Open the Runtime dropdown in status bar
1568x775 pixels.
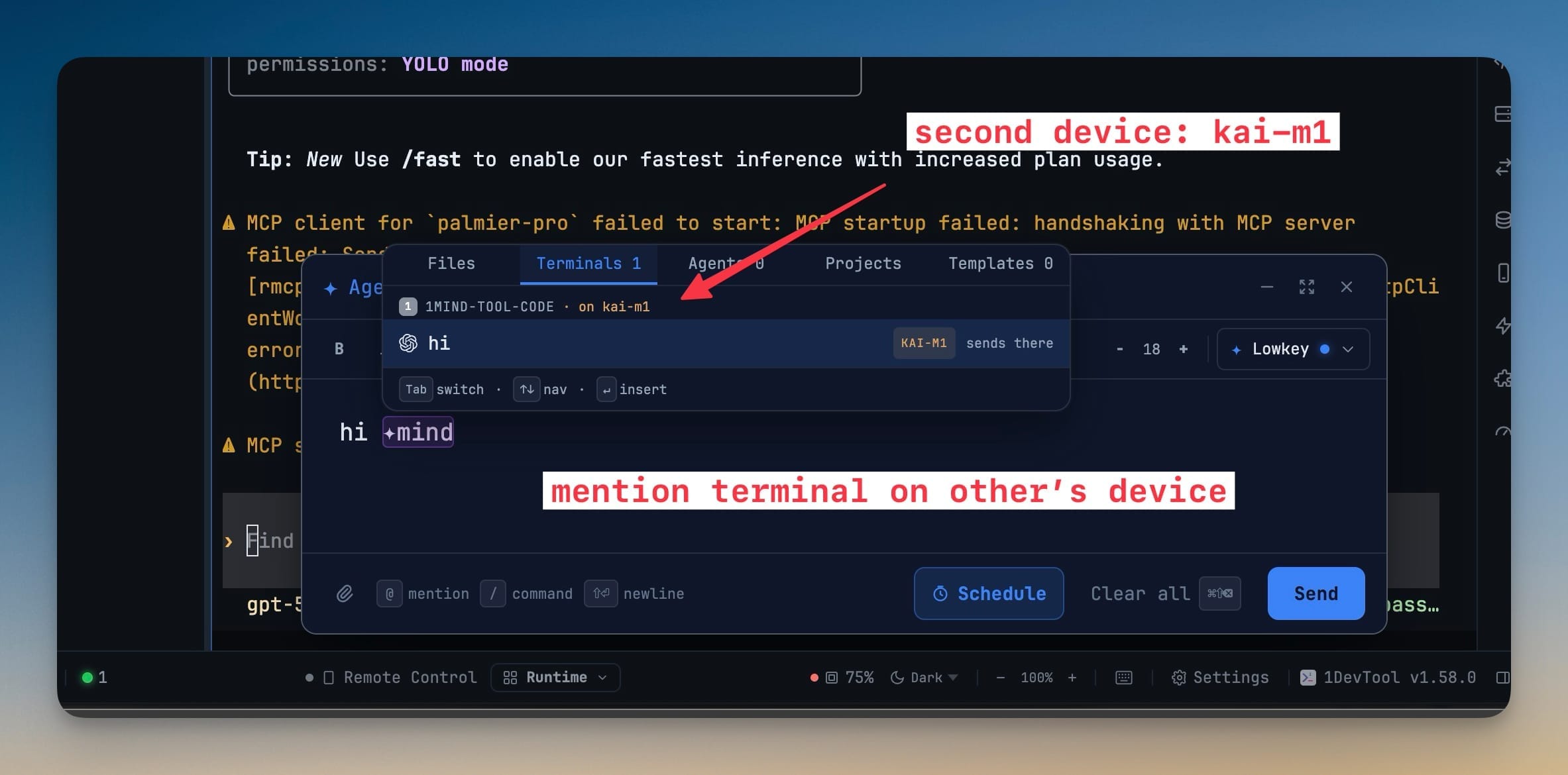point(555,678)
